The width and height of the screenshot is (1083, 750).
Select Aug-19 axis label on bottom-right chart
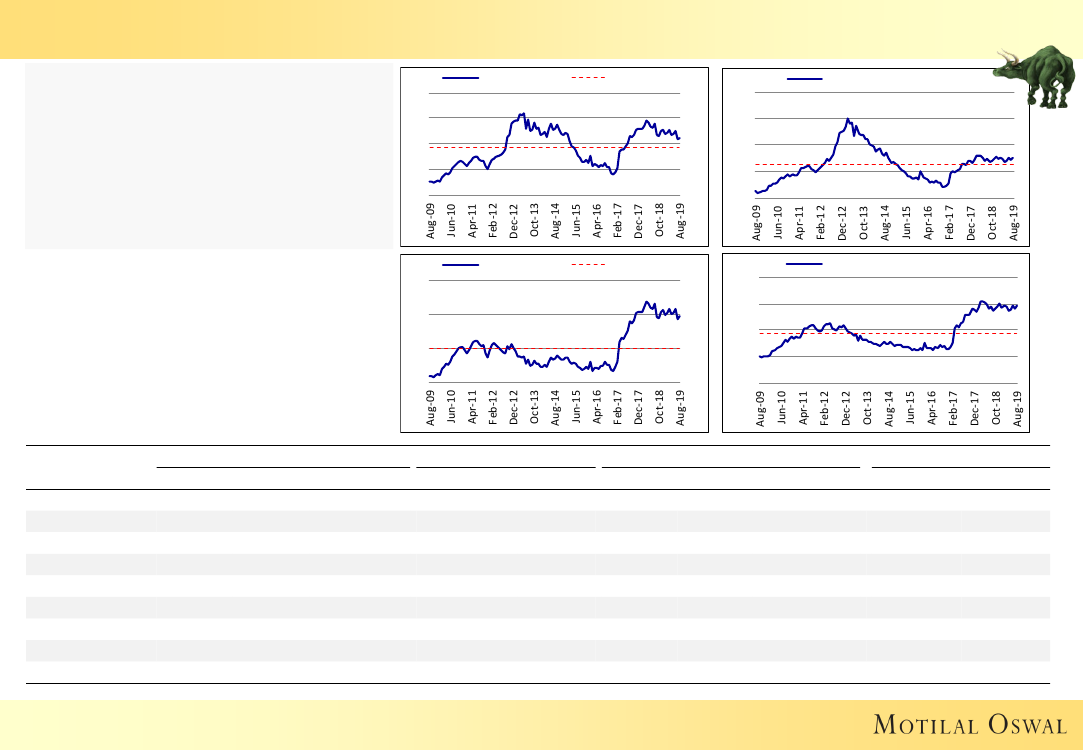click(1018, 410)
